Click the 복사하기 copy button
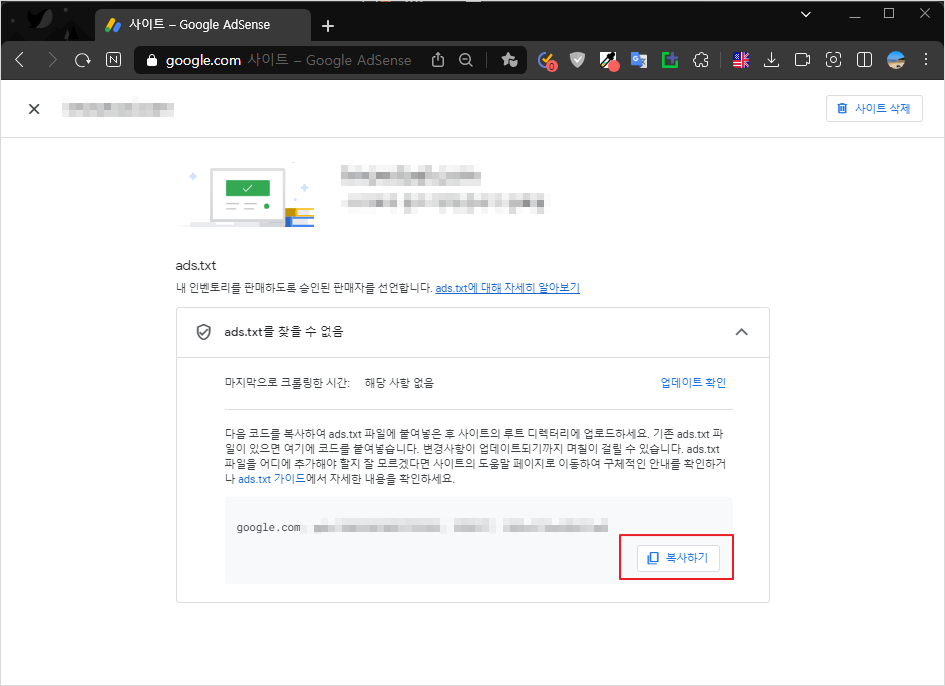 678,558
